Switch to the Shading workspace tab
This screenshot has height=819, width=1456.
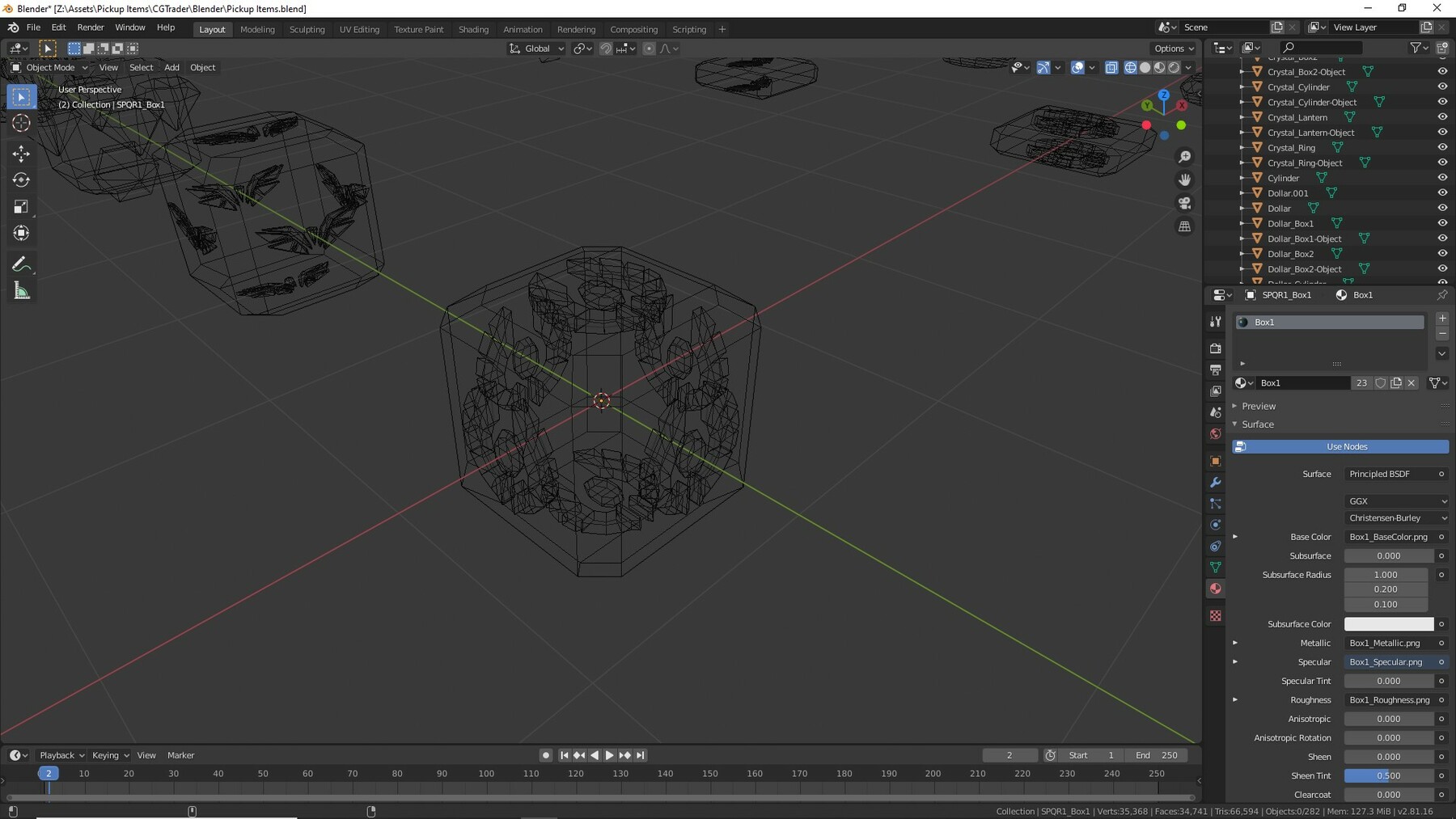coord(473,29)
